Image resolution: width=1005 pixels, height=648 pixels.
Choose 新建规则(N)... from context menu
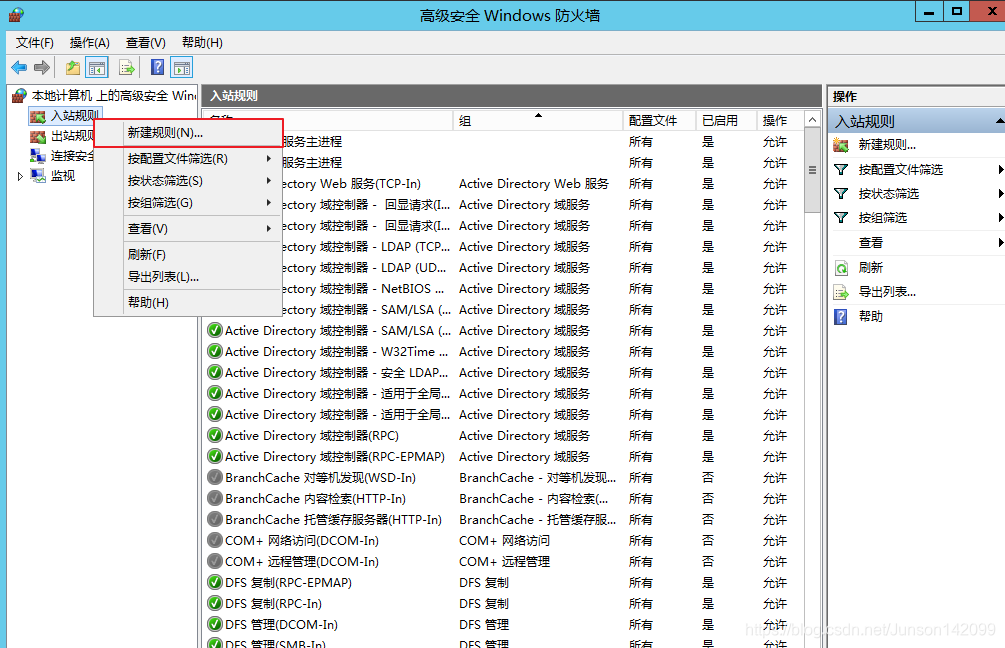click(188, 133)
